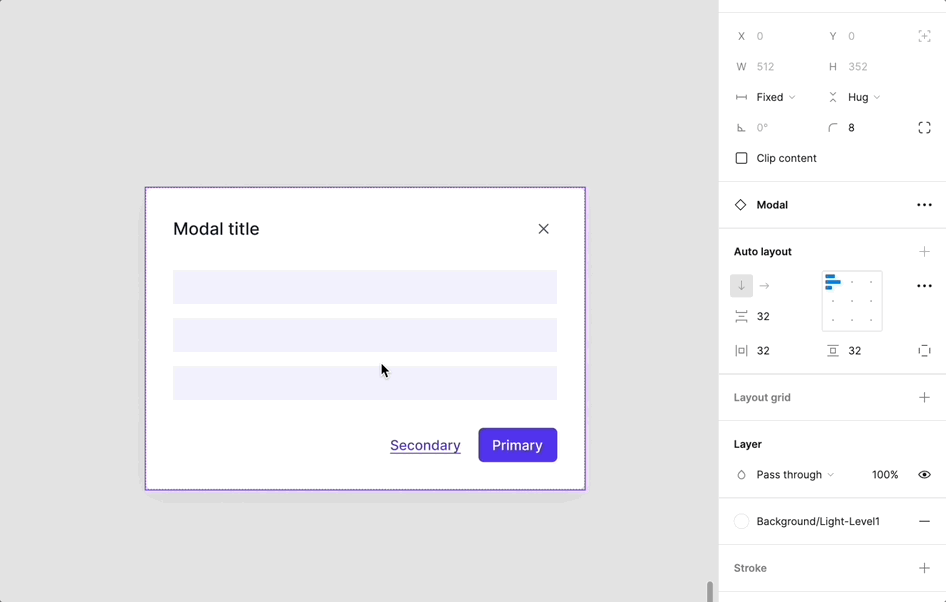Open Modal component more options
Viewport: 946px width, 602px height.
pos(924,204)
